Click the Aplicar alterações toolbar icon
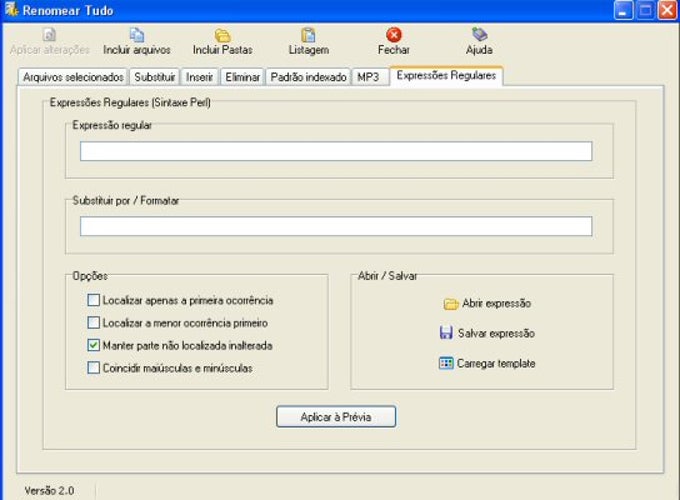 click(x=49, y=35)
